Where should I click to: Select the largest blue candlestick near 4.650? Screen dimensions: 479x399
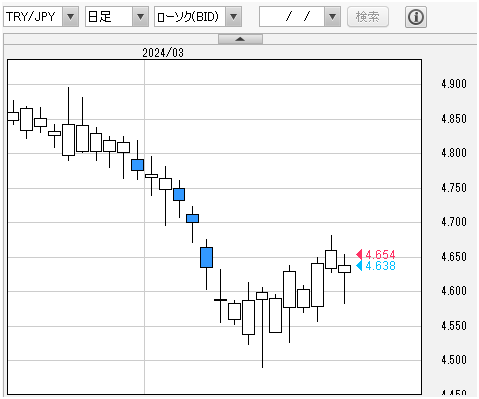click(x=206, y=257)
